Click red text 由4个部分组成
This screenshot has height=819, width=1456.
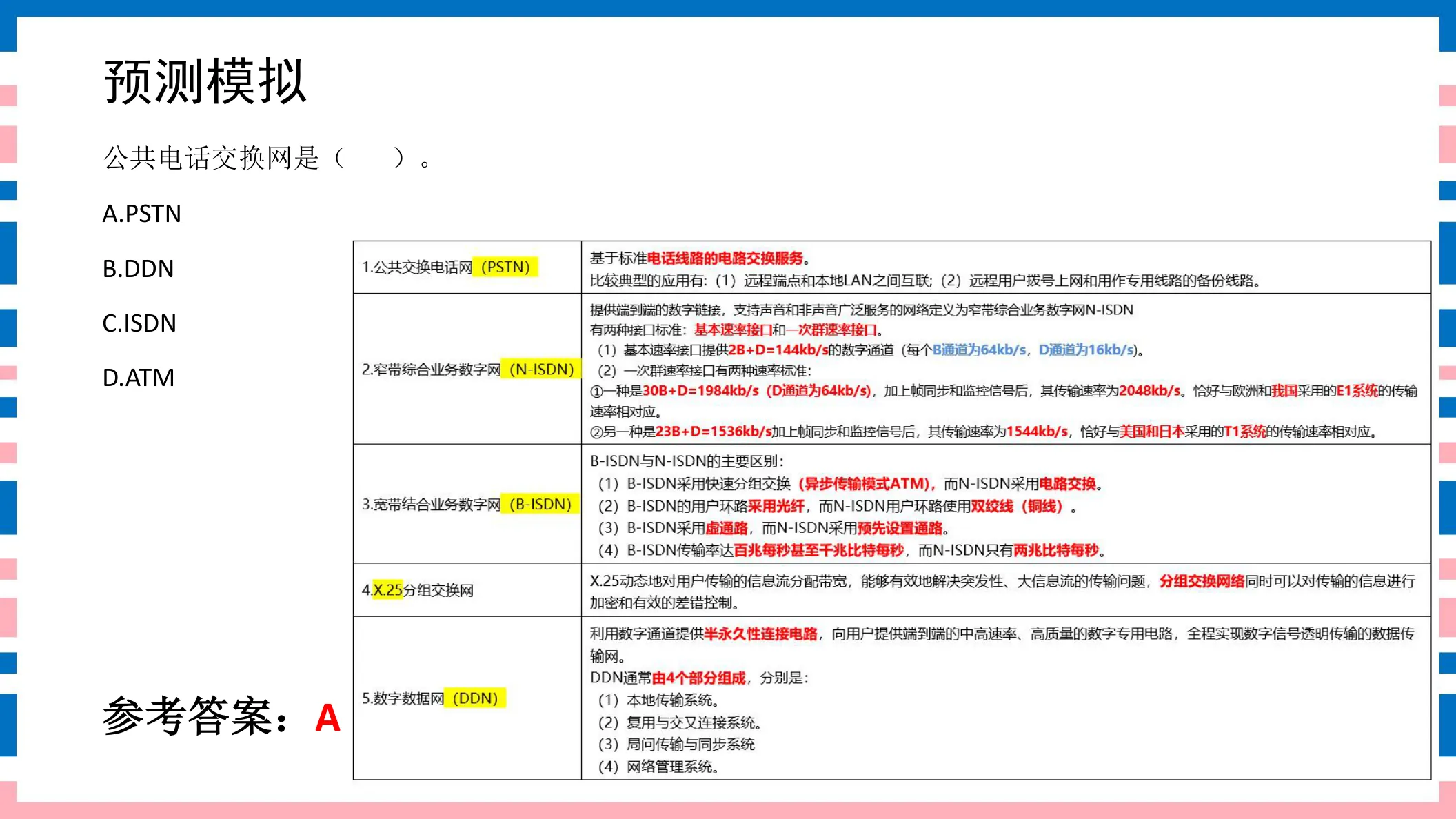[698, 678]
